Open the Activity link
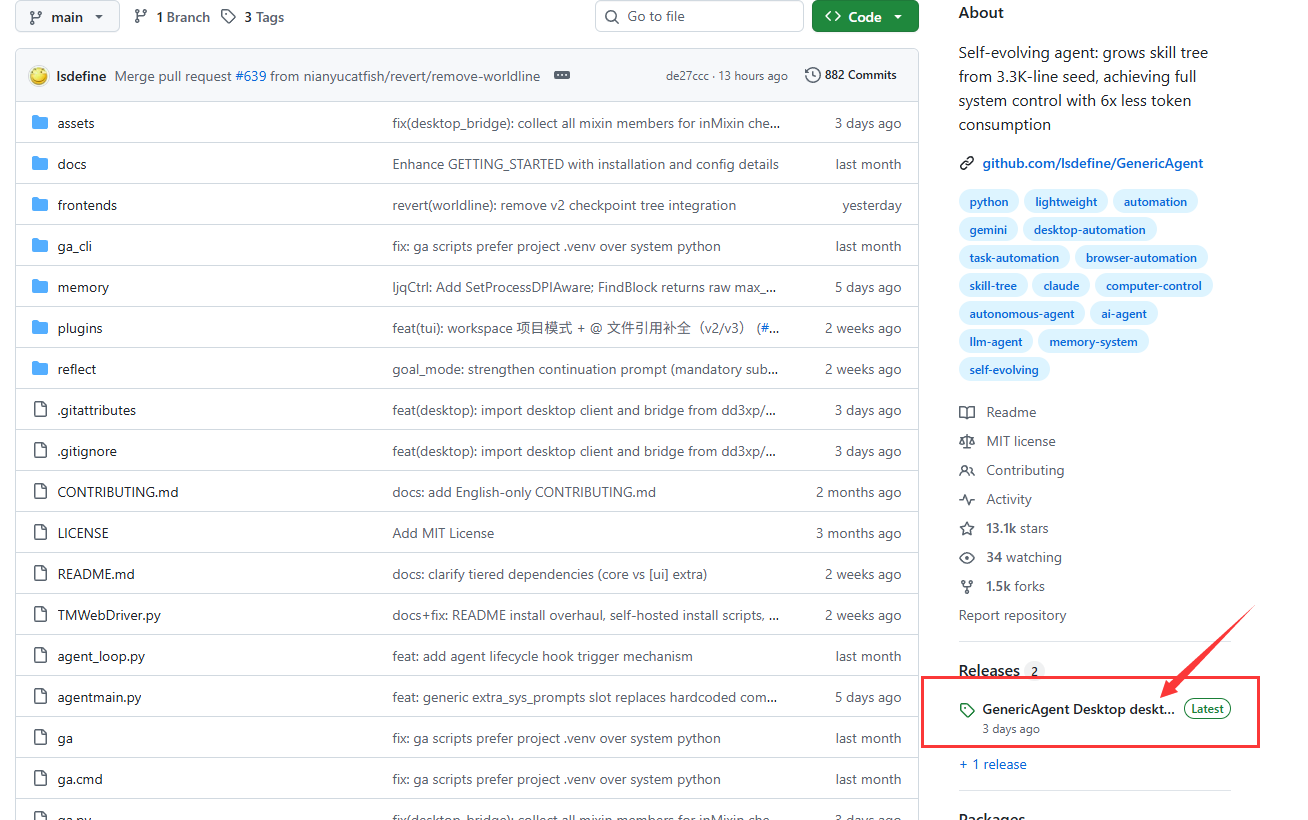 [x=995, y=499]
